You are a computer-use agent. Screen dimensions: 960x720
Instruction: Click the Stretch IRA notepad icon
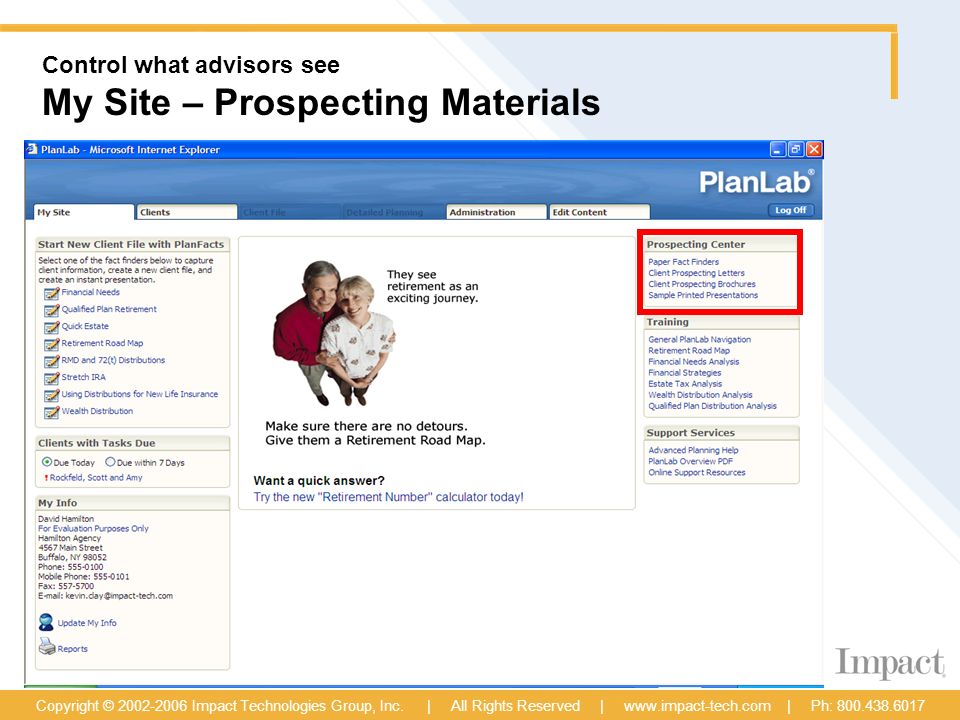click(51, 378)
